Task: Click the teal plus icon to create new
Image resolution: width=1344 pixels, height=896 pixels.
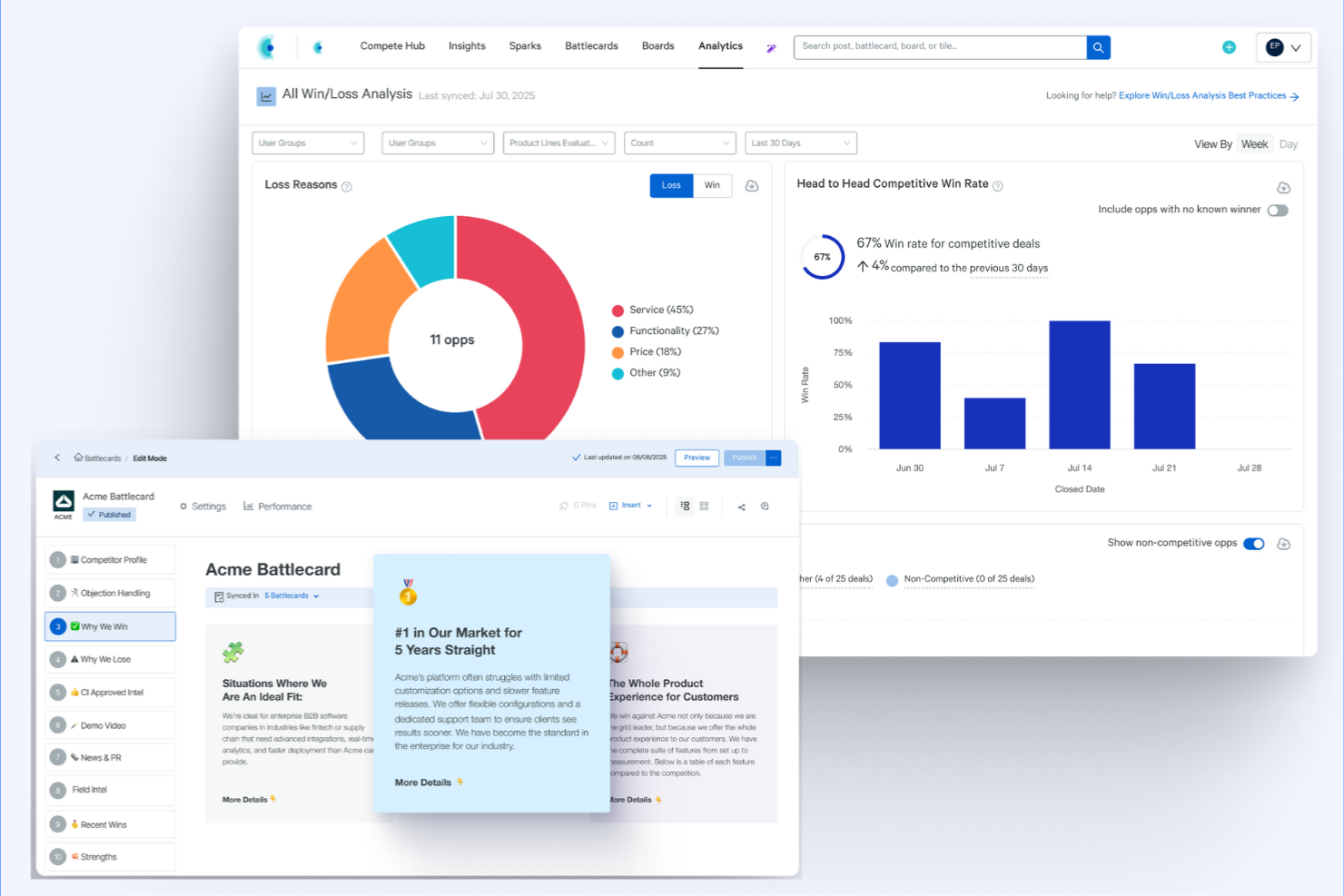Action: (1229, 46)
